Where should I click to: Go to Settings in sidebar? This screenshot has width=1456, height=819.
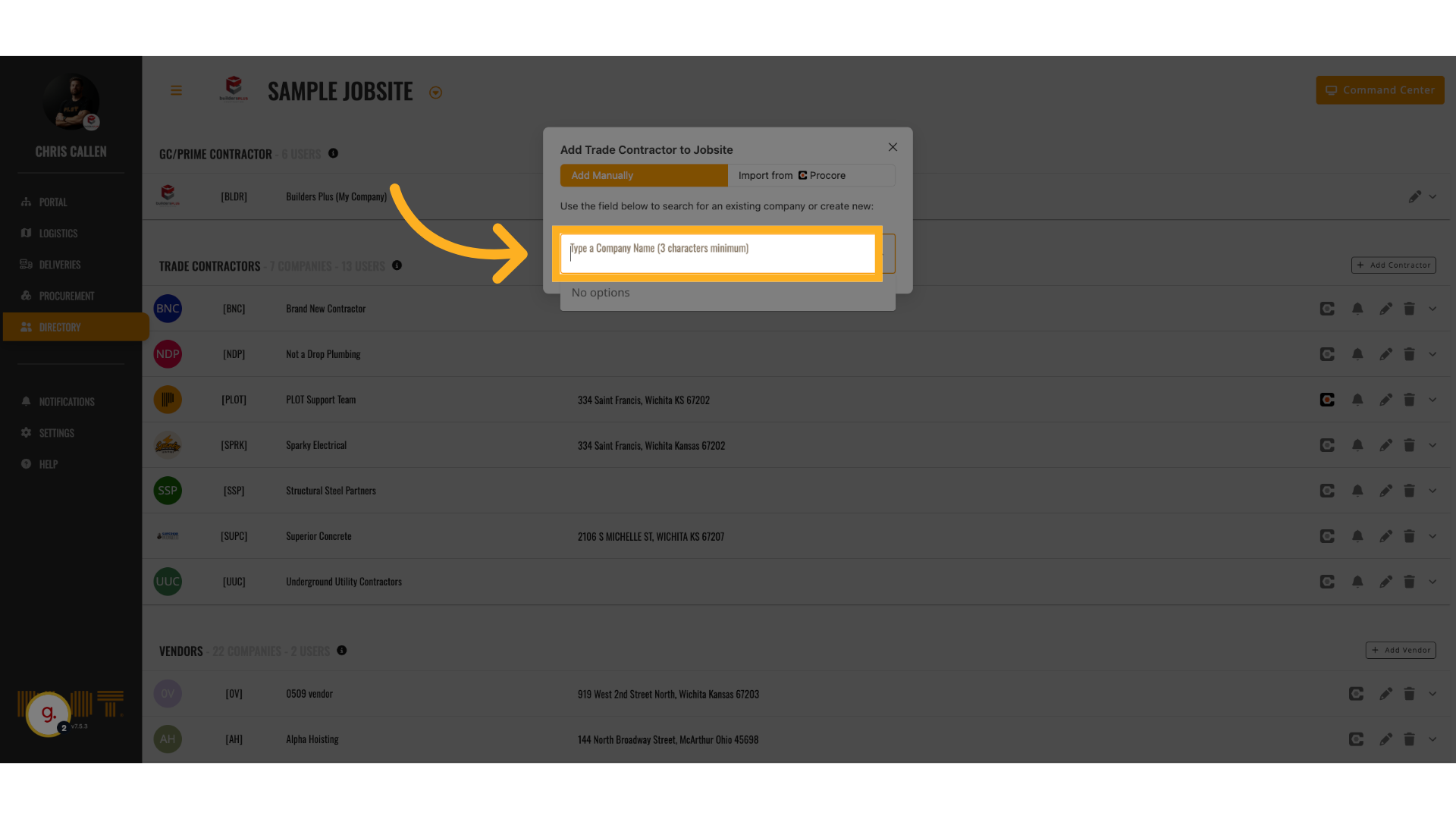point(56,433)
